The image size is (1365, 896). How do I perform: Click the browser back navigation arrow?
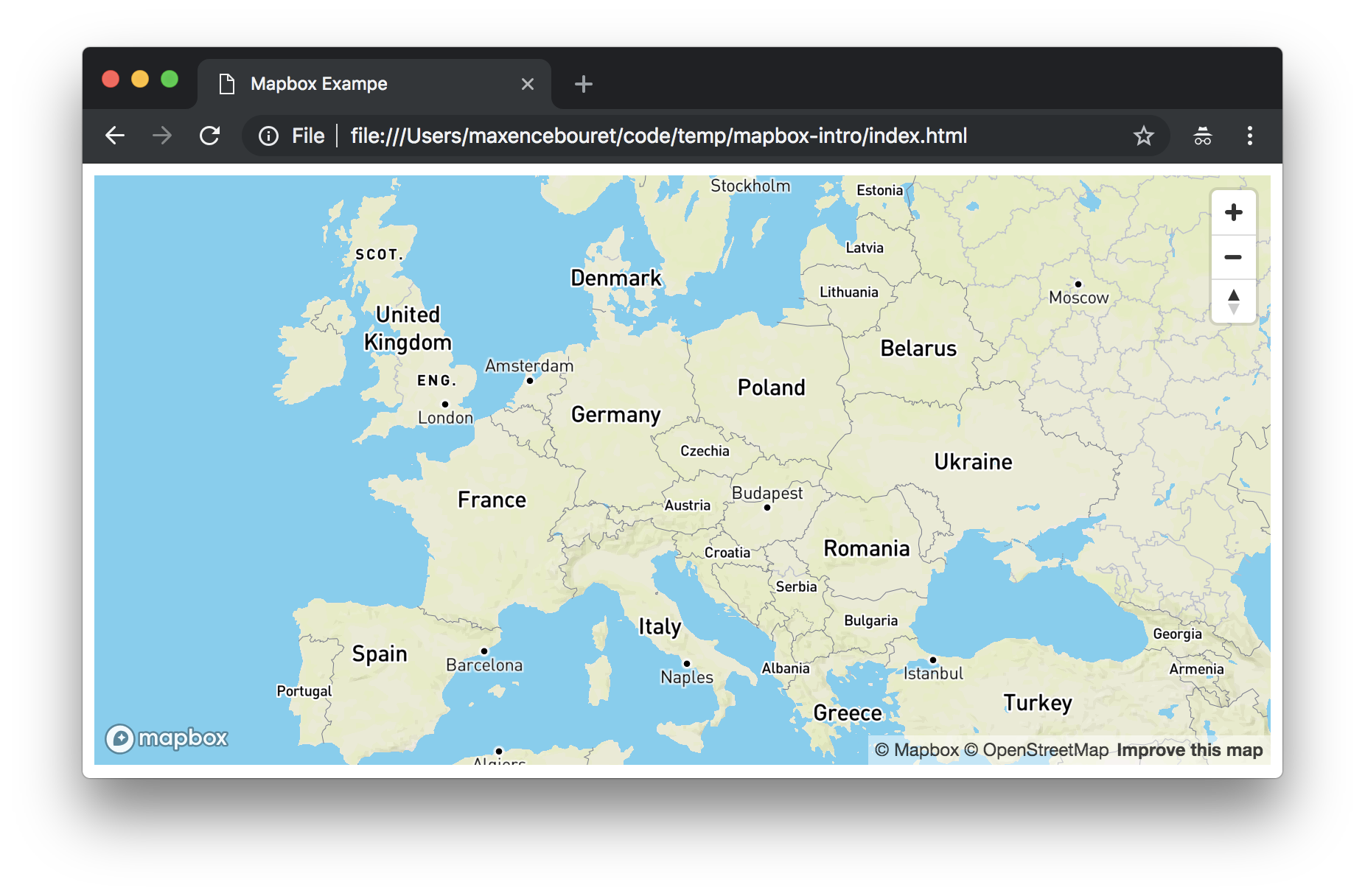(115, 136)
